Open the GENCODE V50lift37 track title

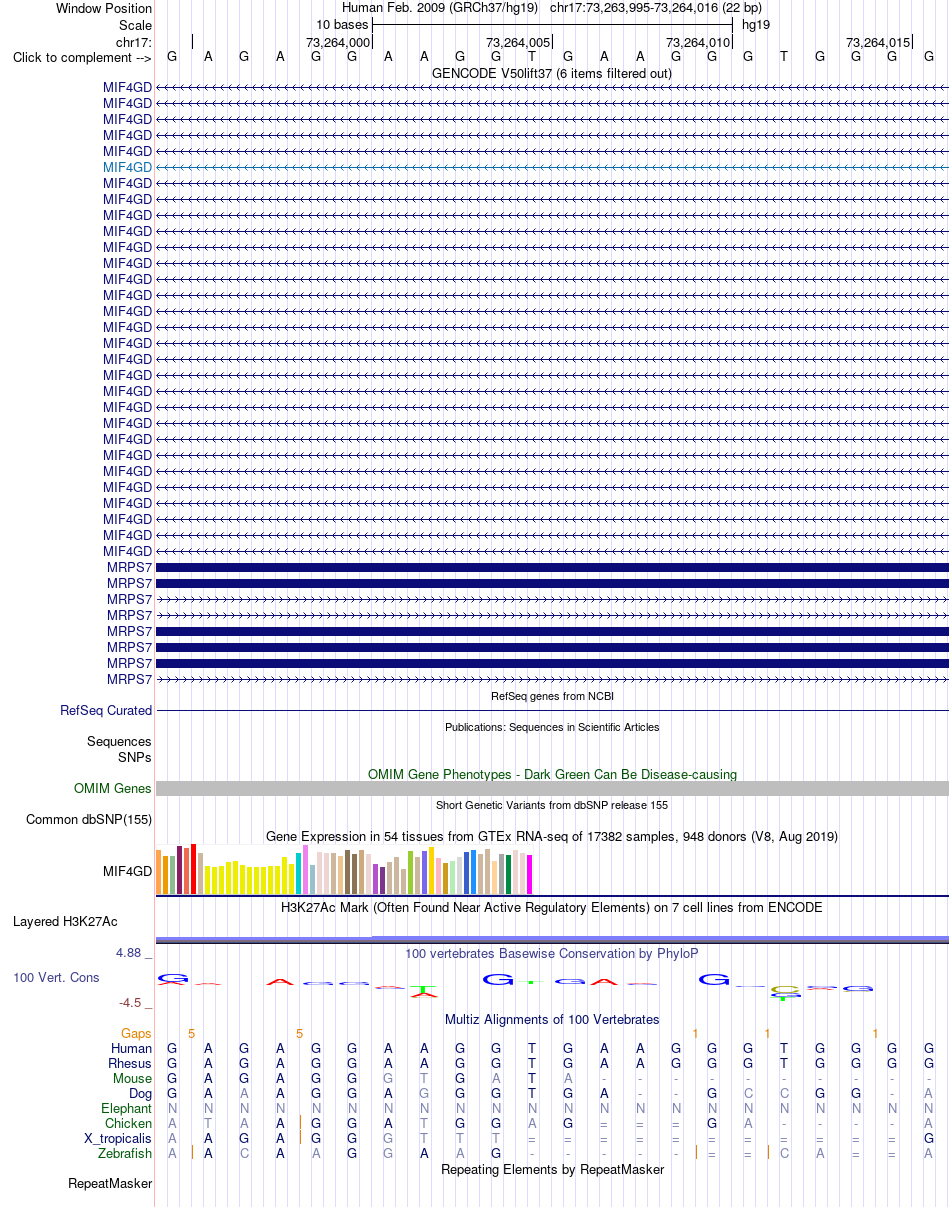coord(552,73)
